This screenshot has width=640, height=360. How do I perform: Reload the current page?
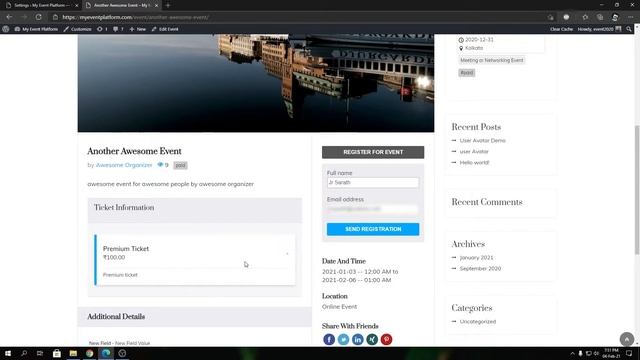(x=38, y=17)
